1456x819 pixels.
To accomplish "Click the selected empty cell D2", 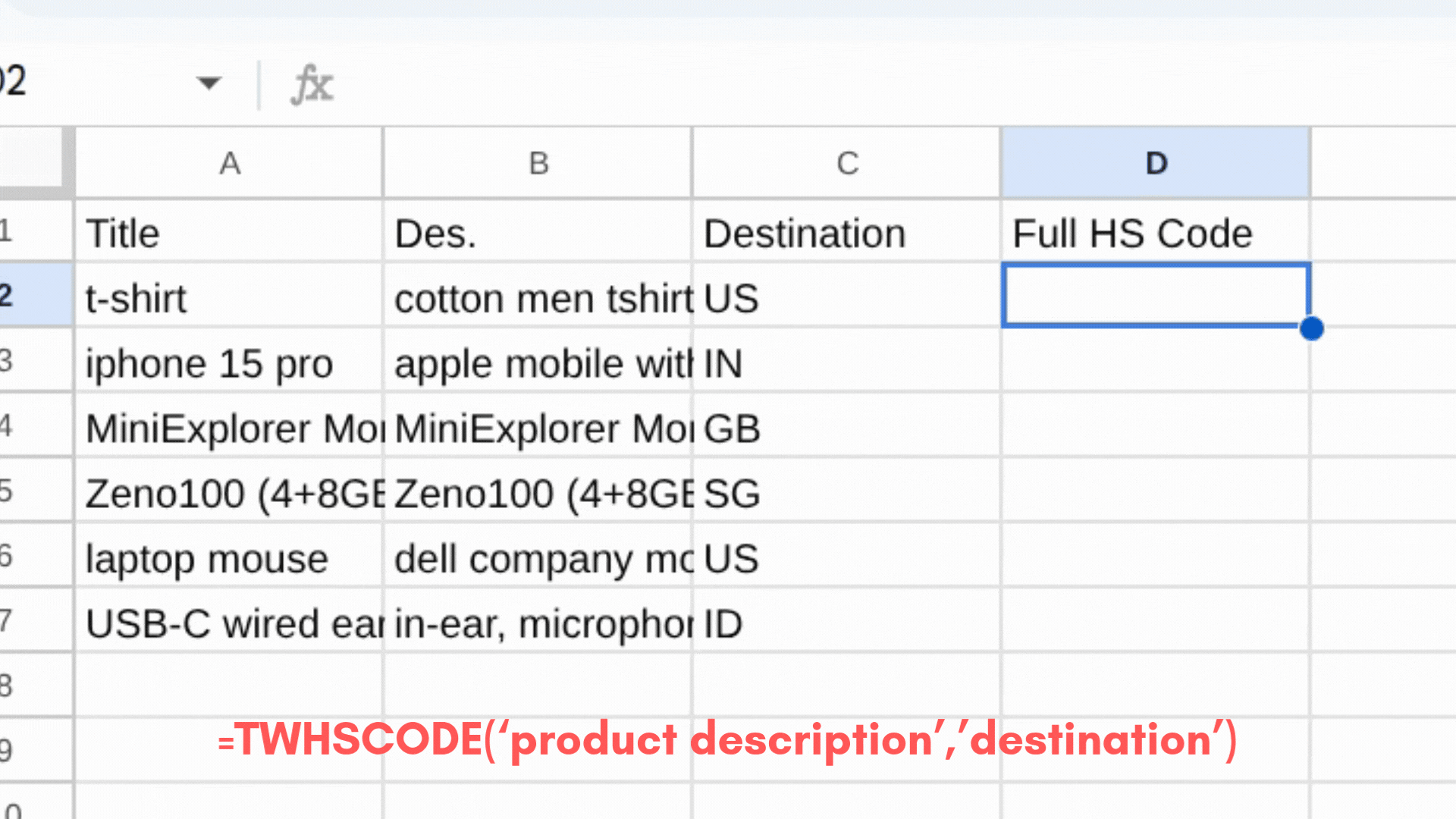I will [x=1156, y=295].
